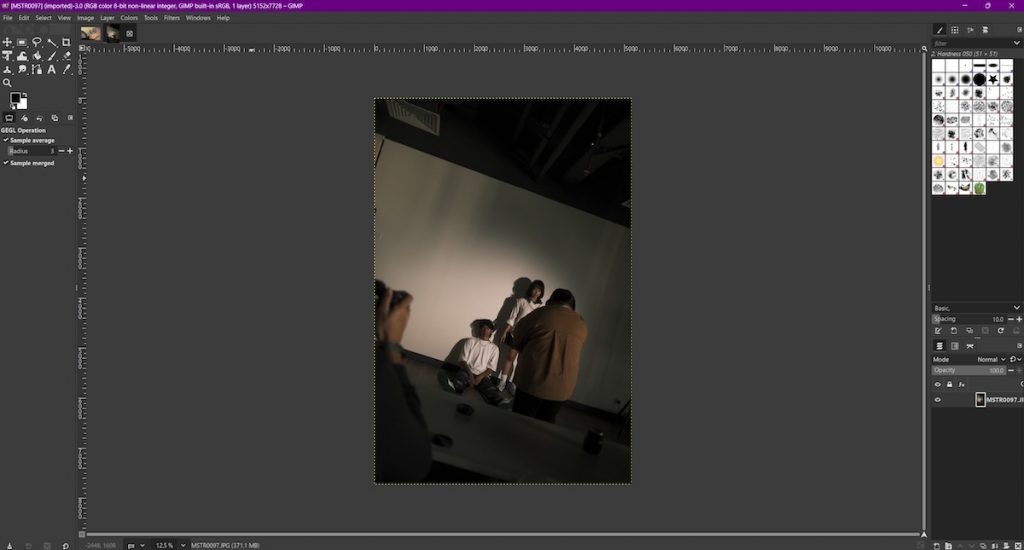The height and width of the screenshot is (550, 1024).
Task: Swap foreground and background colors
Action: 25,95
